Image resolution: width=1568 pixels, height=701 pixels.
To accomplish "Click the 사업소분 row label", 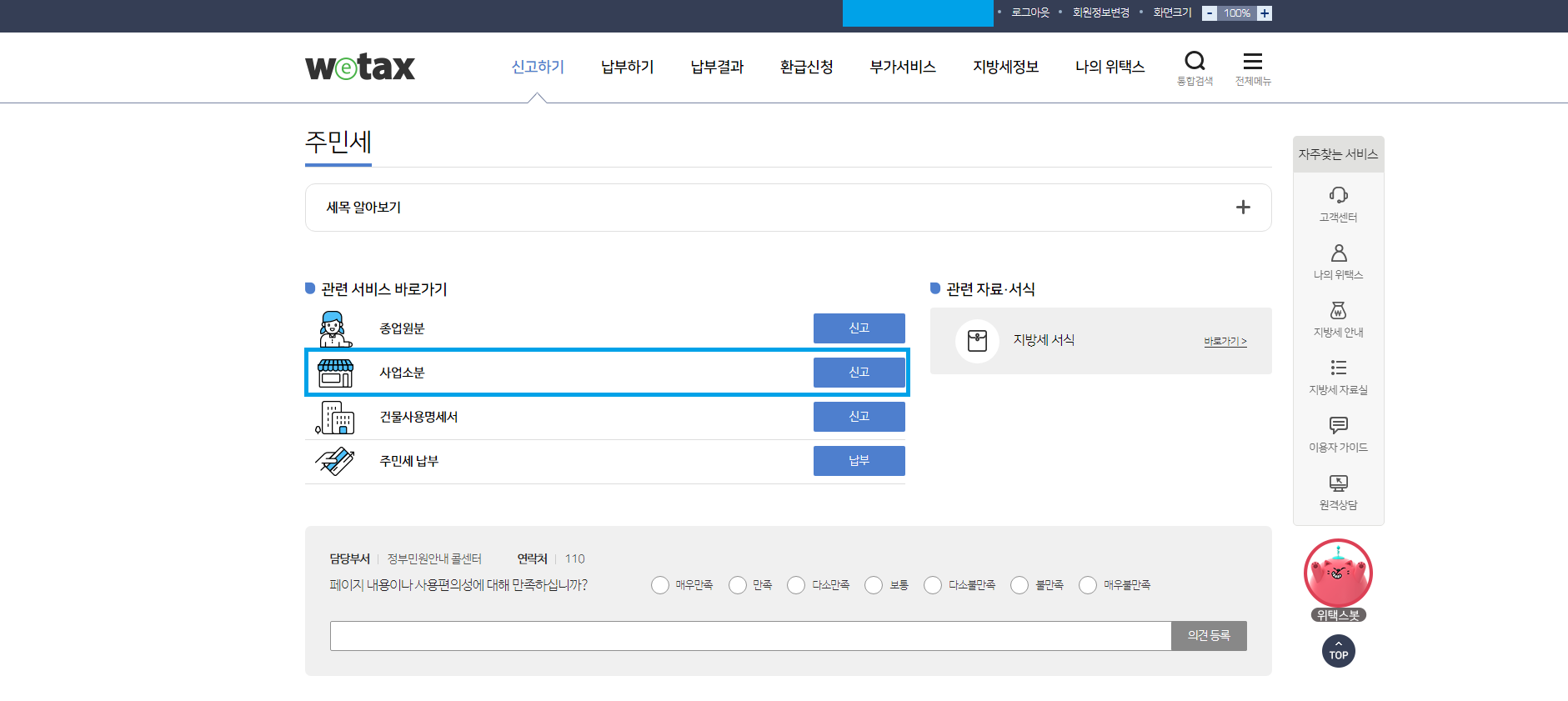I will pyautogui.click(x=403, y=373).
